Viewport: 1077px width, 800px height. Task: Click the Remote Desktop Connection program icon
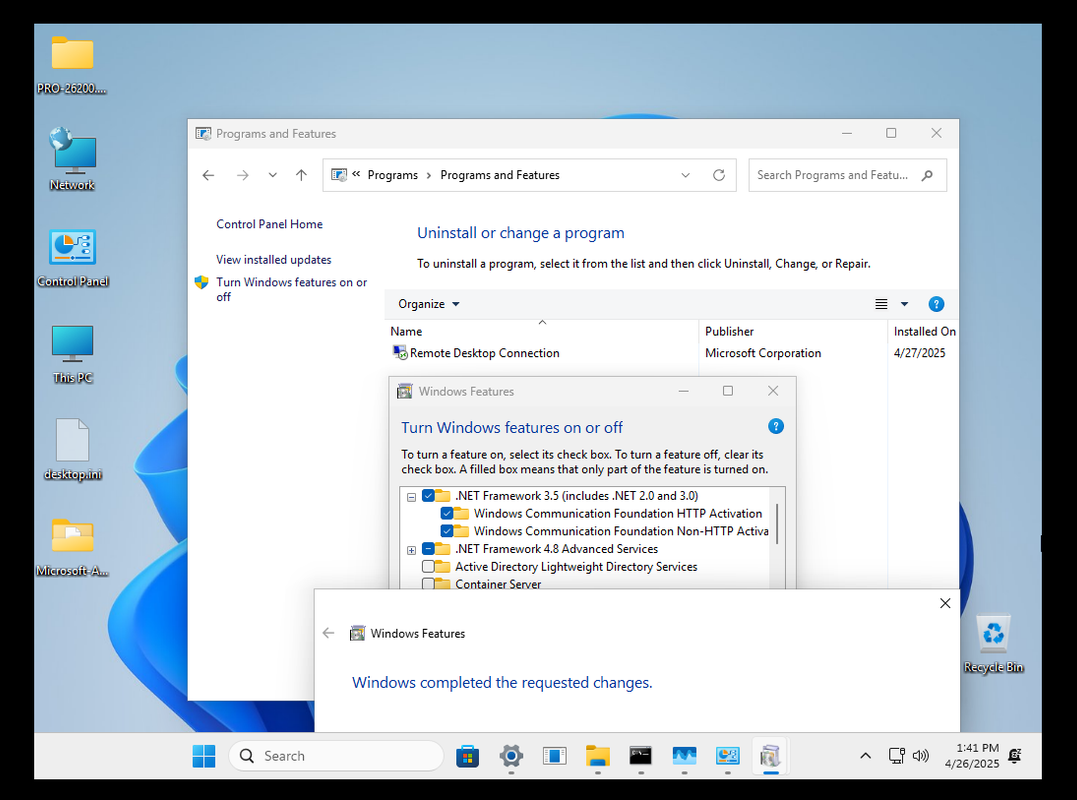(400, 352)
